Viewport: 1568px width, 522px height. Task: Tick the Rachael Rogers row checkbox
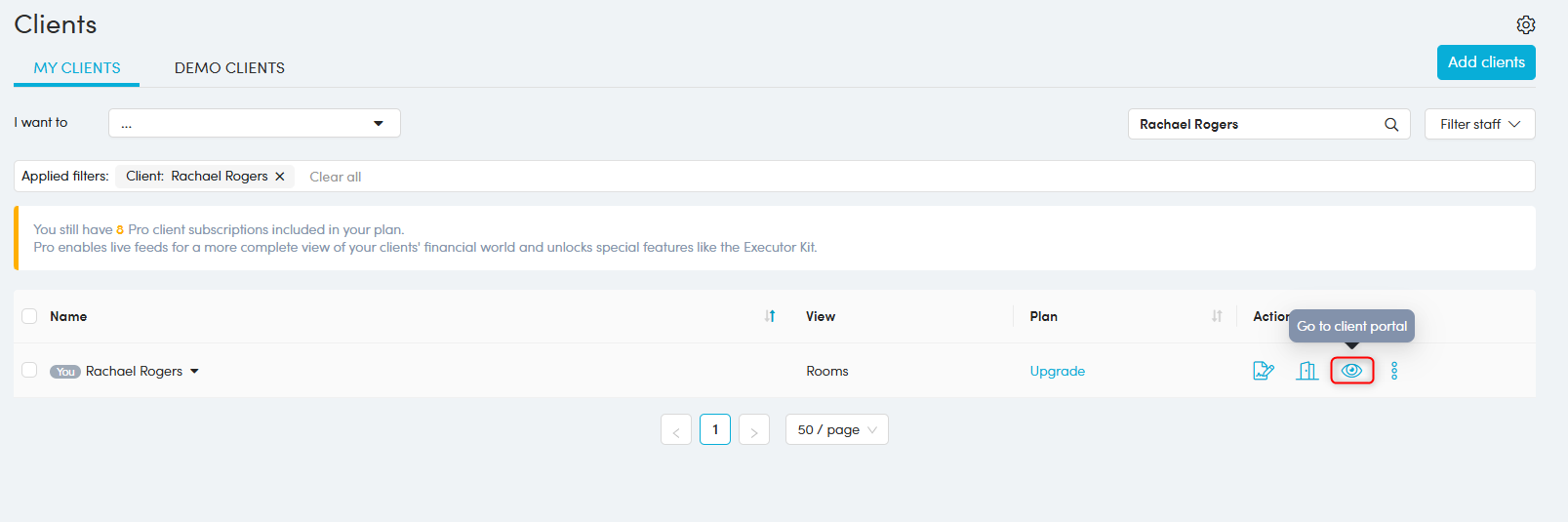tap(29, 371)
